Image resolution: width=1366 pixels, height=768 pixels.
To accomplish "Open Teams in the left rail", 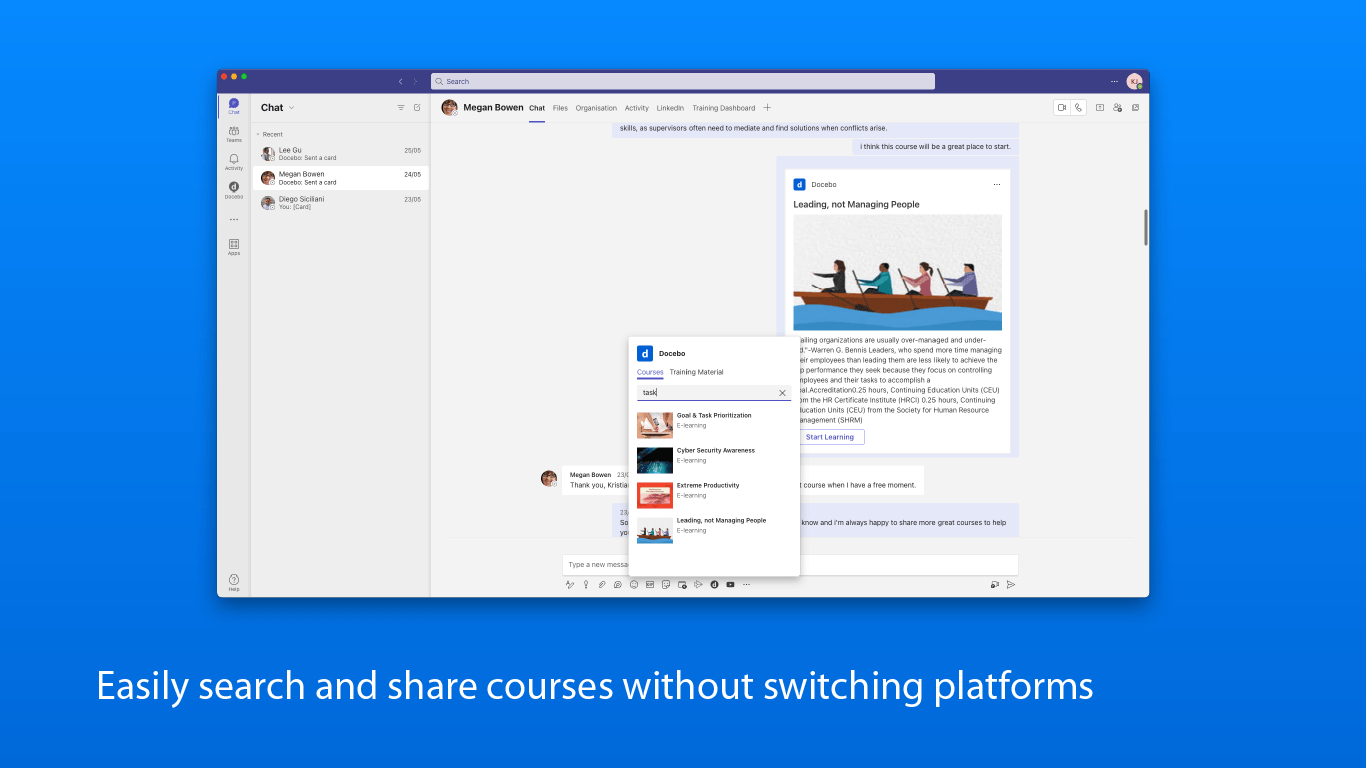I will tap(233, 134).
